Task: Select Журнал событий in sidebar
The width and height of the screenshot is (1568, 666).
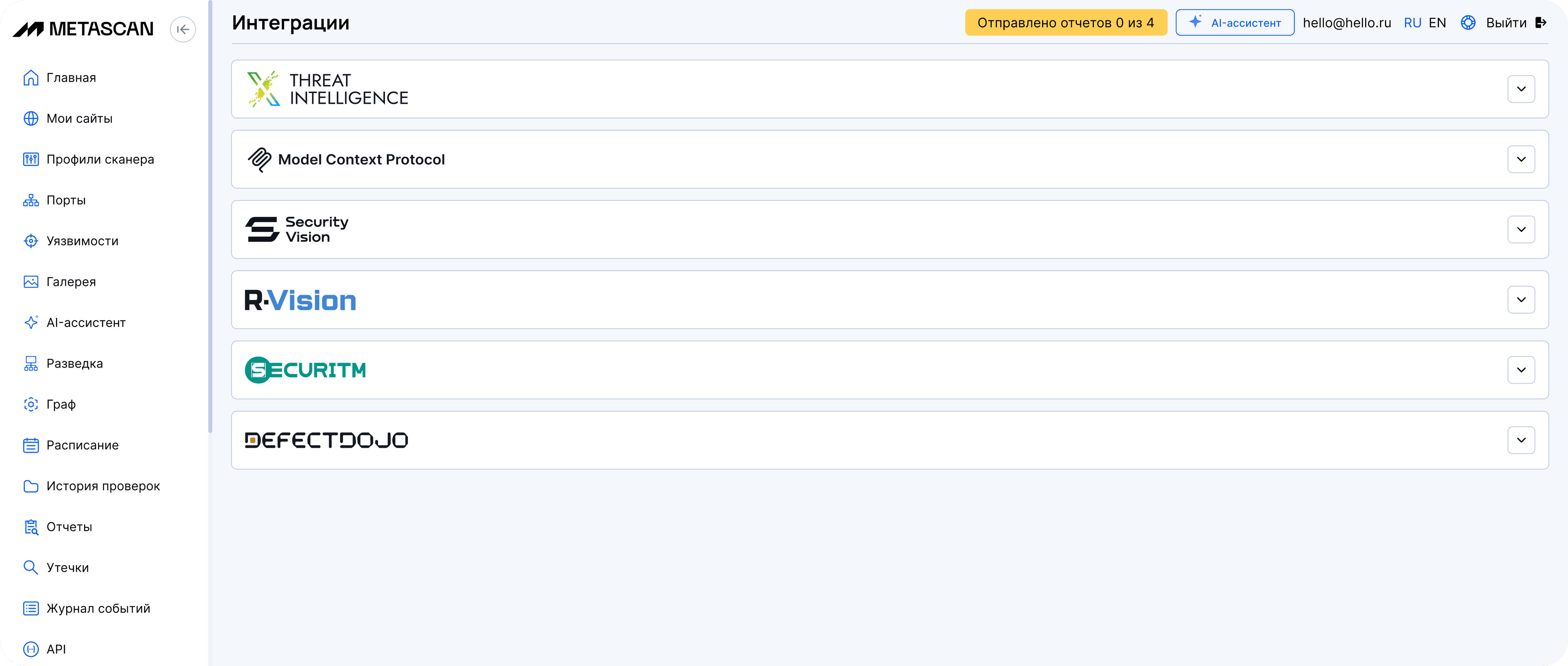Action: coord(98,608)
